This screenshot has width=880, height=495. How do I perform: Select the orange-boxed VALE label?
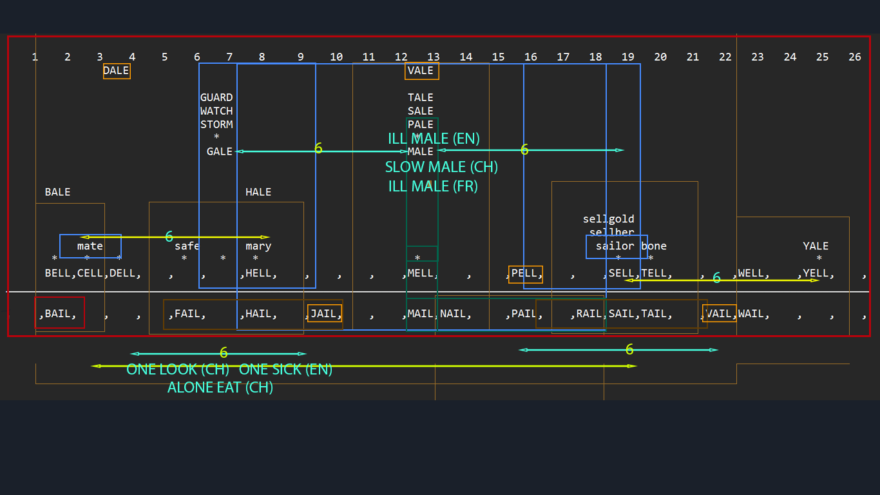point(421,71)
